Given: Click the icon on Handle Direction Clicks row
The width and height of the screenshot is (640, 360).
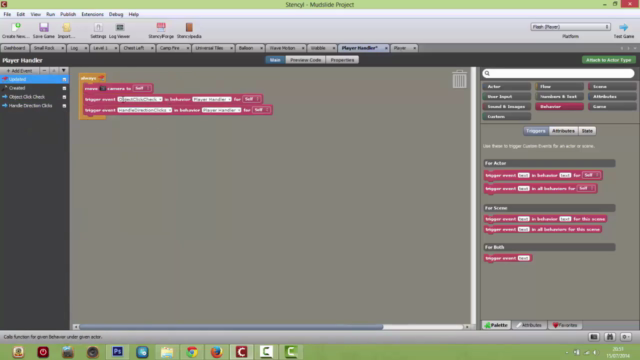Looking at the screenshot, I should (5, 106).
